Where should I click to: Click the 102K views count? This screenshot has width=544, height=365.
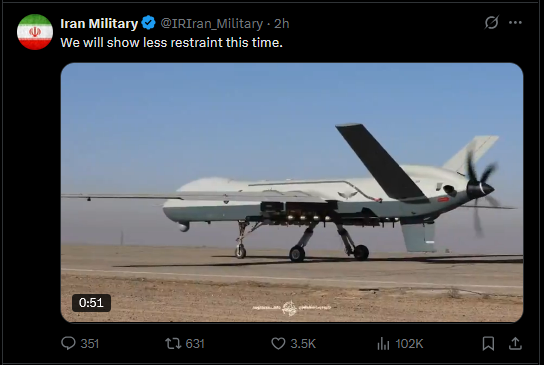point(409,344)
